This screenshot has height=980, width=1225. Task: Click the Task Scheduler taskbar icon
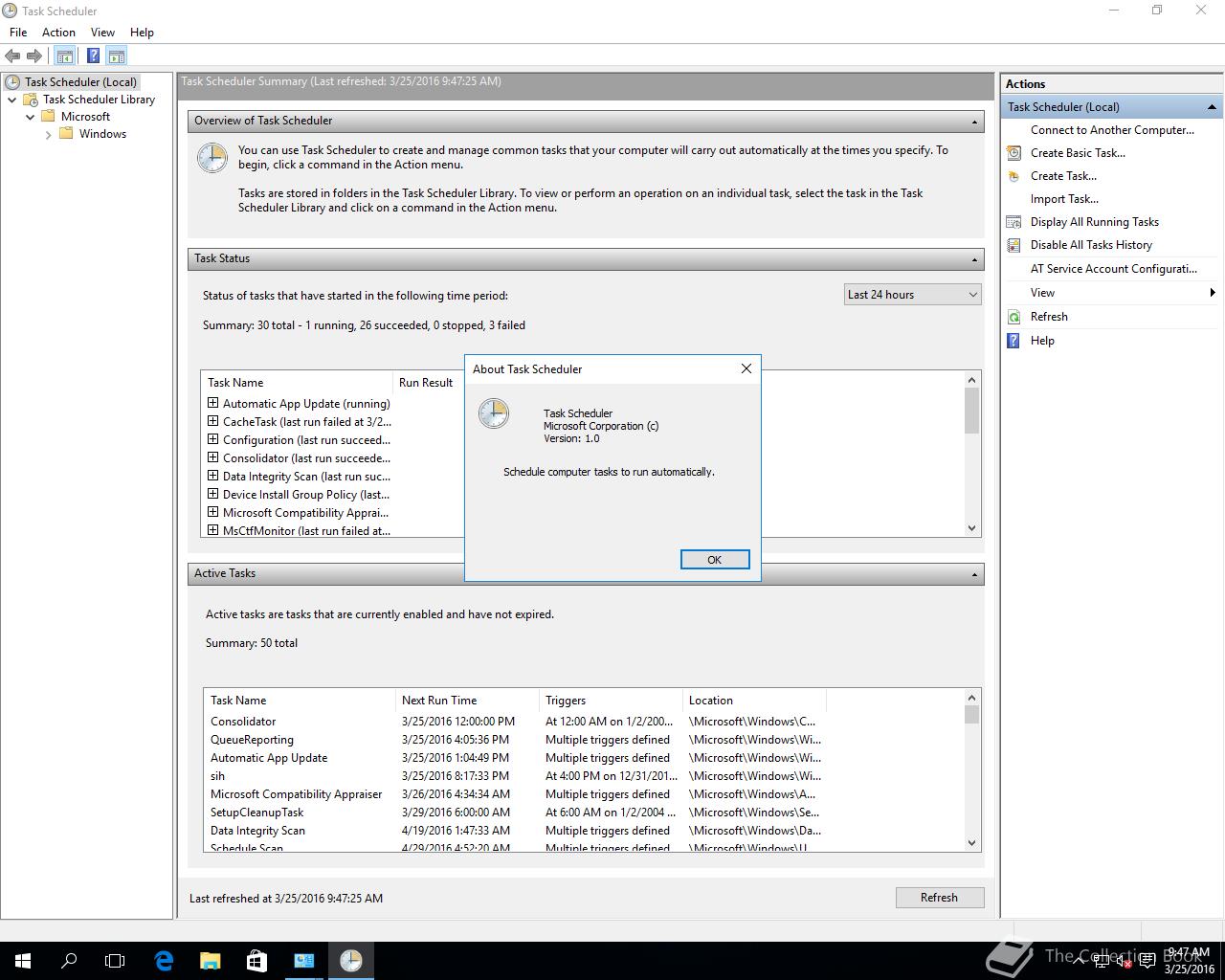(351, 961)
